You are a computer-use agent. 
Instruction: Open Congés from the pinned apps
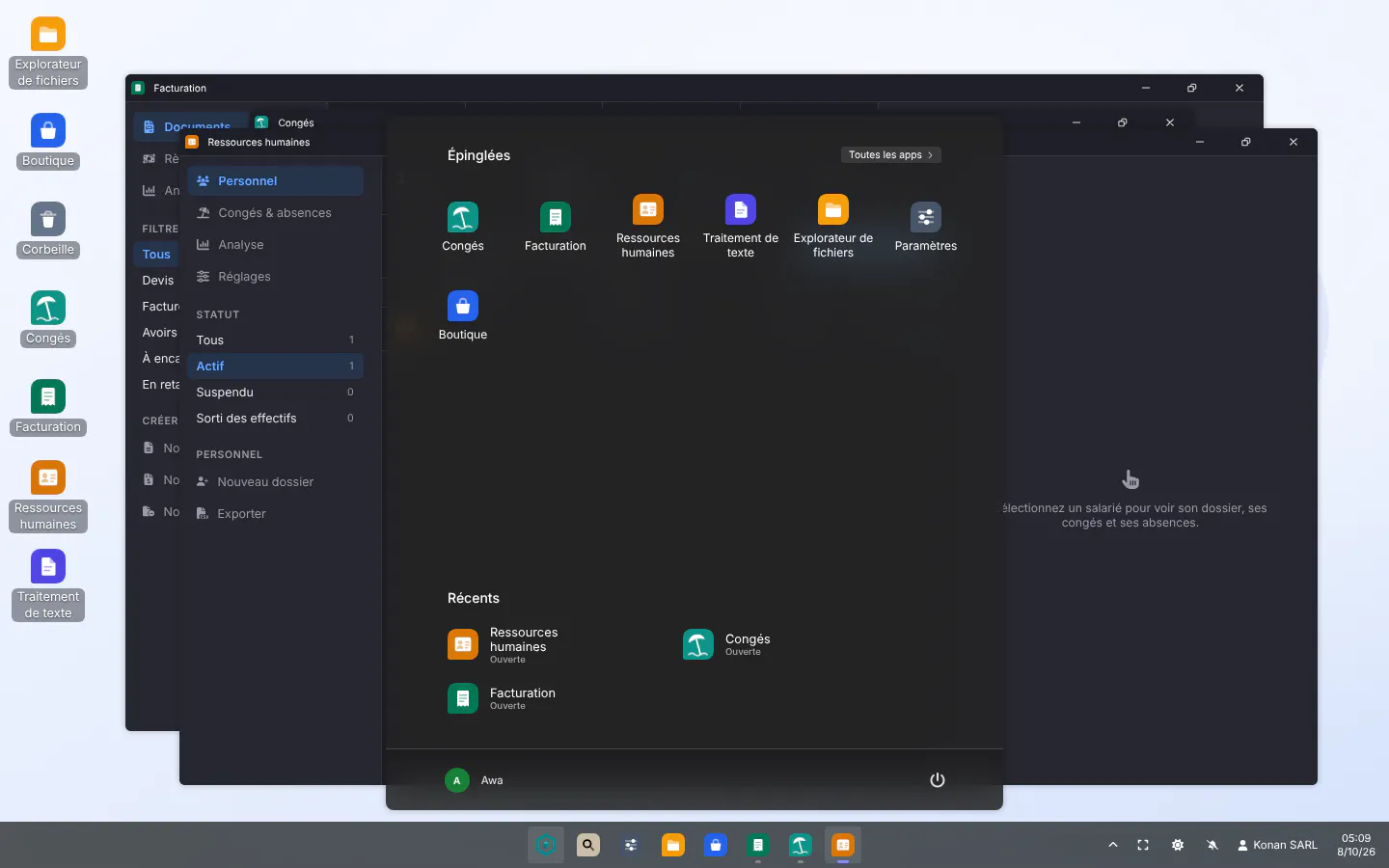pos(463,228)
